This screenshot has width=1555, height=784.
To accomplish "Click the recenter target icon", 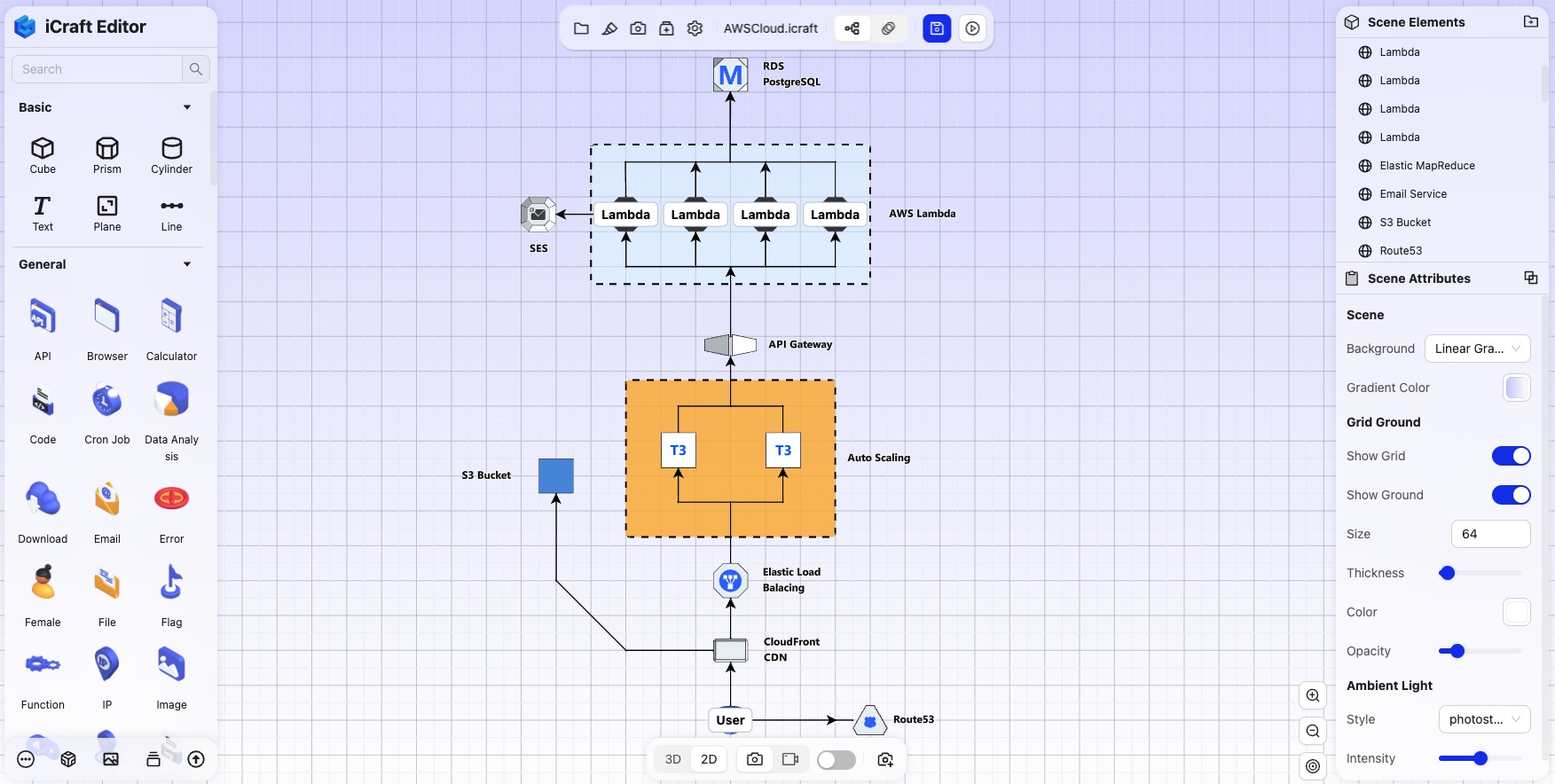I will pos(1313,766).
